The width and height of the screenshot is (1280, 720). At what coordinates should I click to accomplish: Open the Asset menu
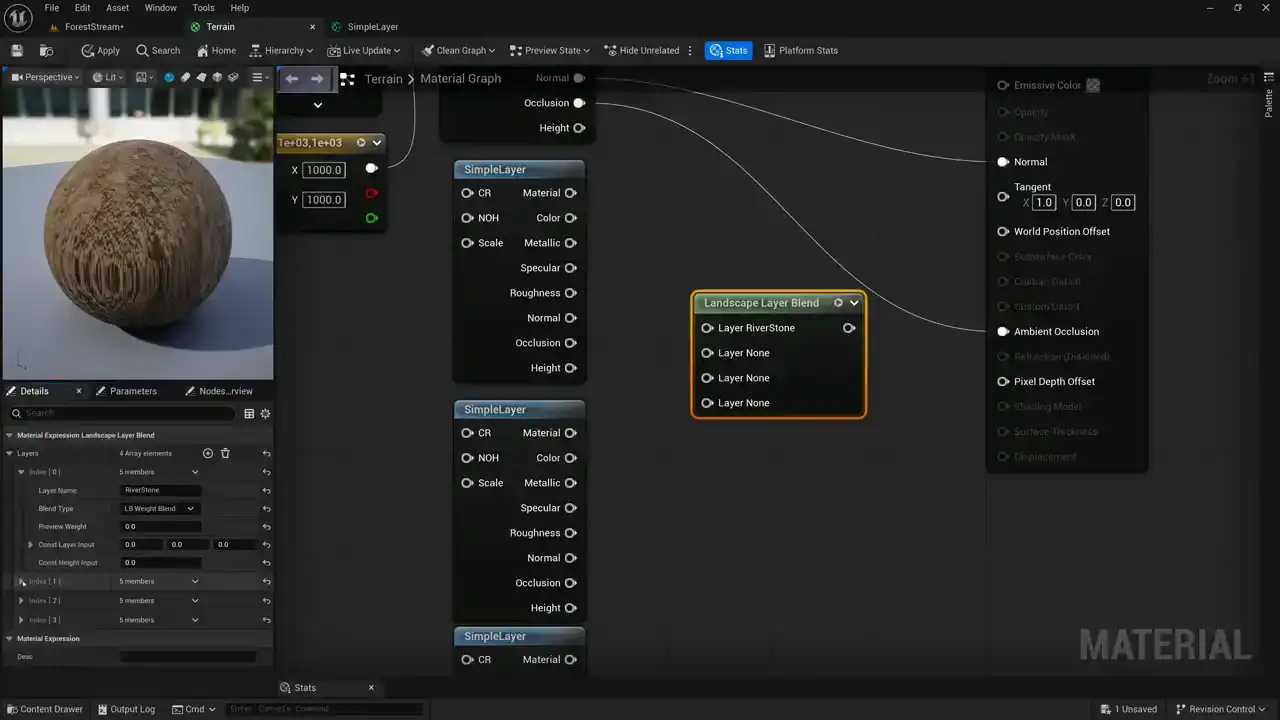coord(117,8)
